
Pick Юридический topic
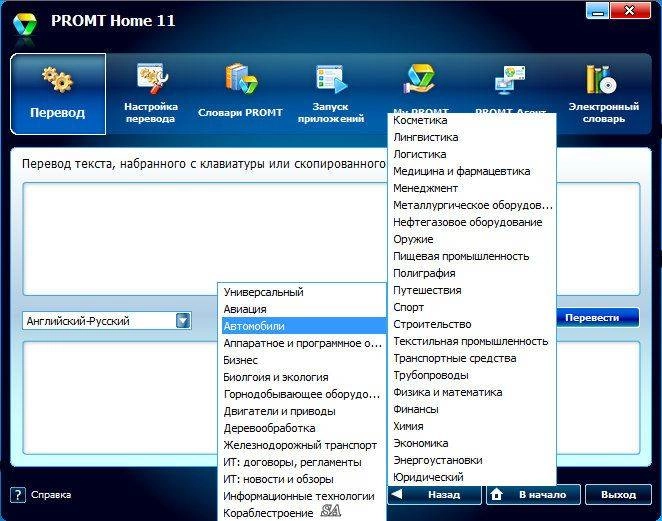(472, 477)
